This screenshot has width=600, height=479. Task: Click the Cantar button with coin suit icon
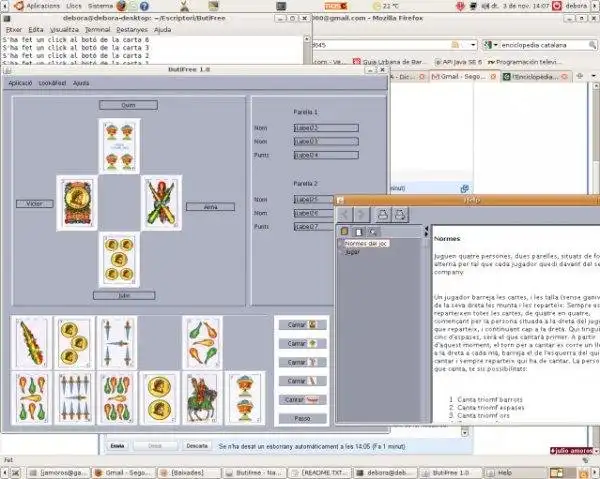302,325
